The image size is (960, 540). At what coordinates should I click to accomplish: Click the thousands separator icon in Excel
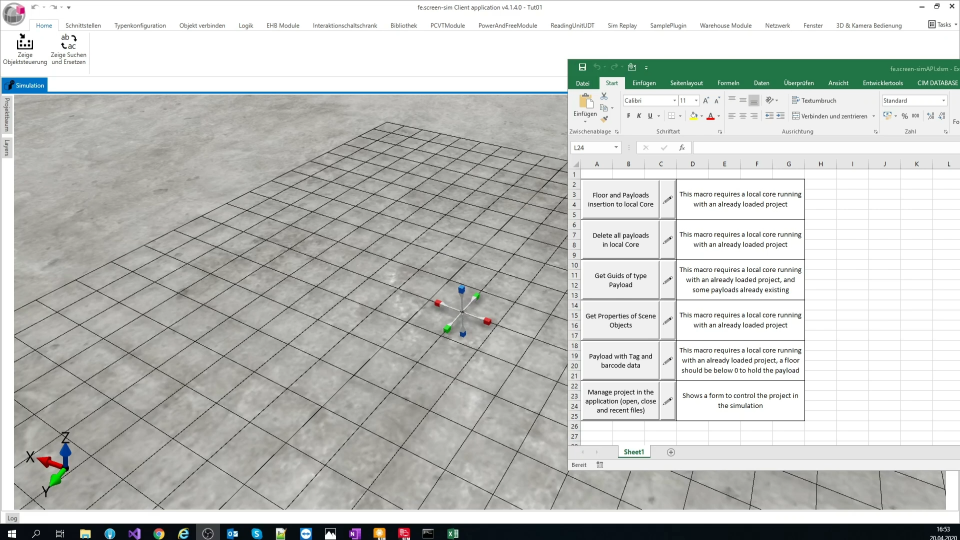tap(915, 116)
